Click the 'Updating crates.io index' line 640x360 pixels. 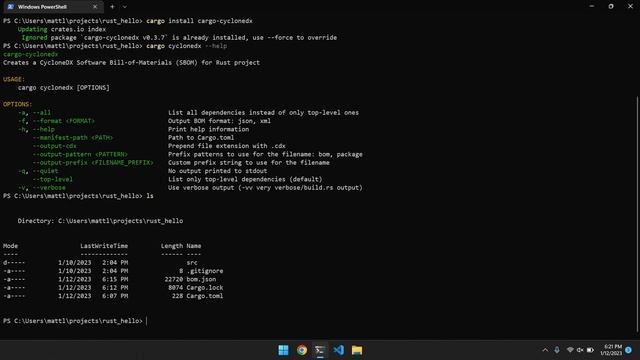(62, 29)
